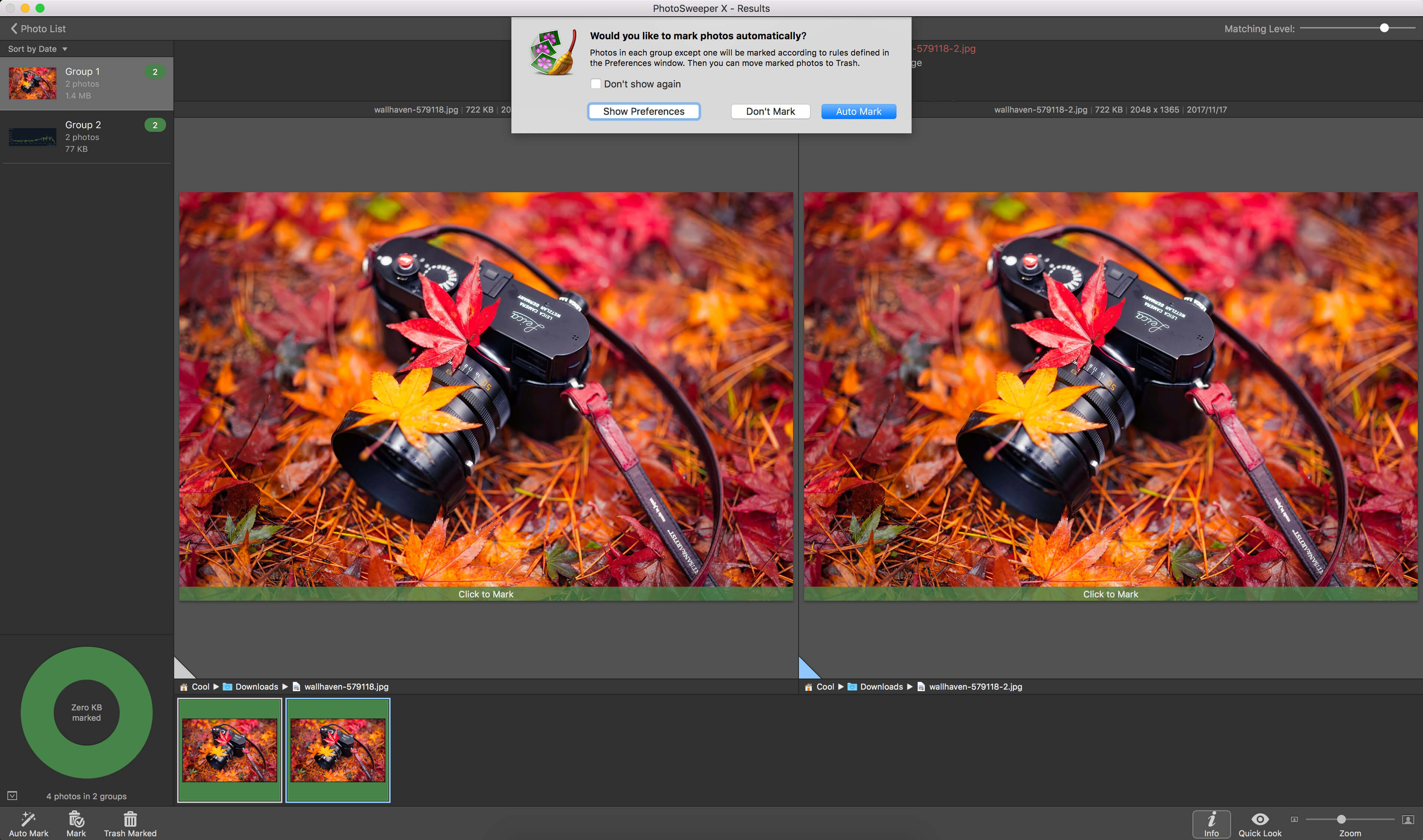The image size is (1423, 840).
Task: Click to Mark the right photo bar
Action: click(x=1111, y=594)
